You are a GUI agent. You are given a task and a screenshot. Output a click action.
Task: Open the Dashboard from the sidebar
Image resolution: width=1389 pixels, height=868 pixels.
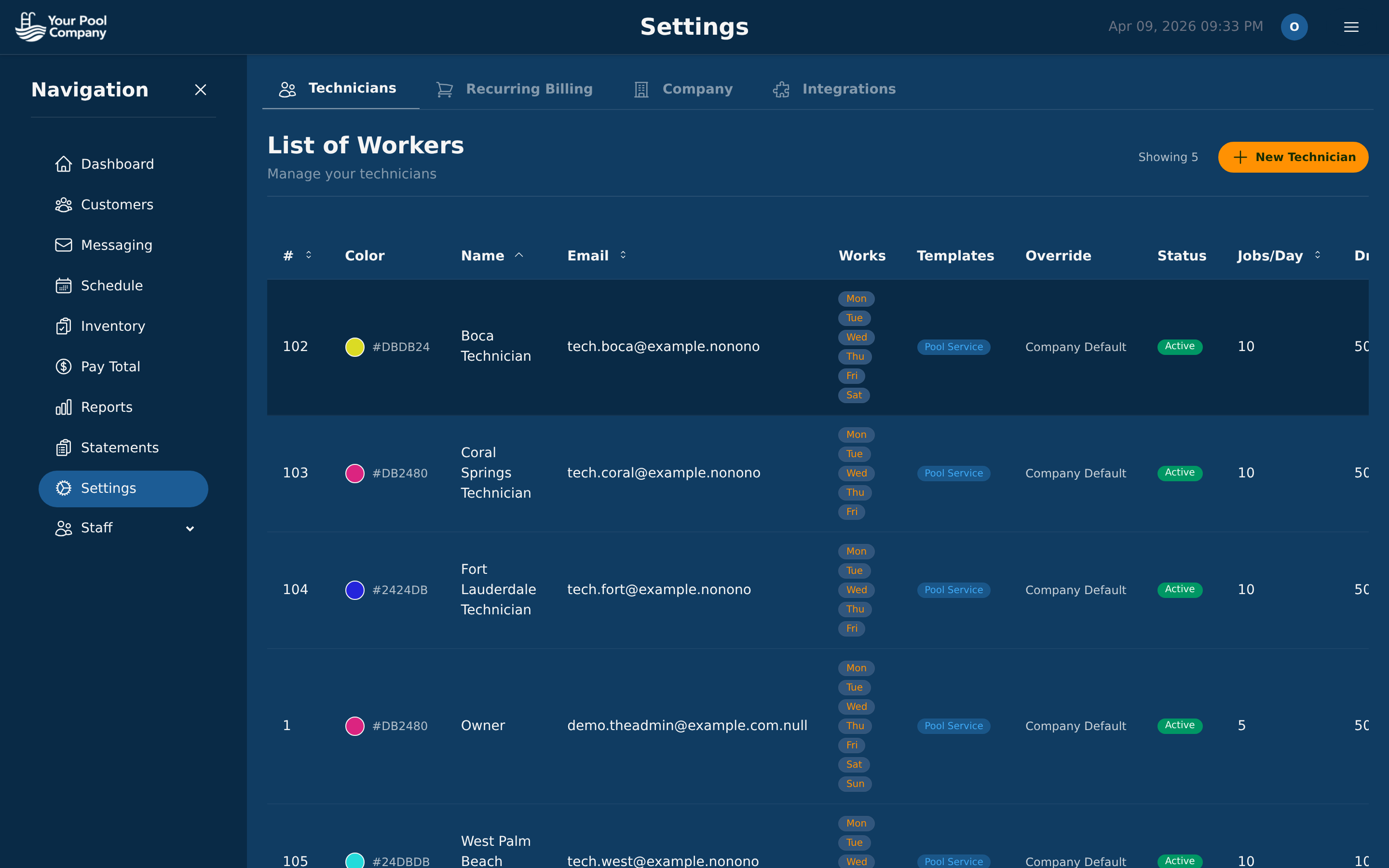64,163
